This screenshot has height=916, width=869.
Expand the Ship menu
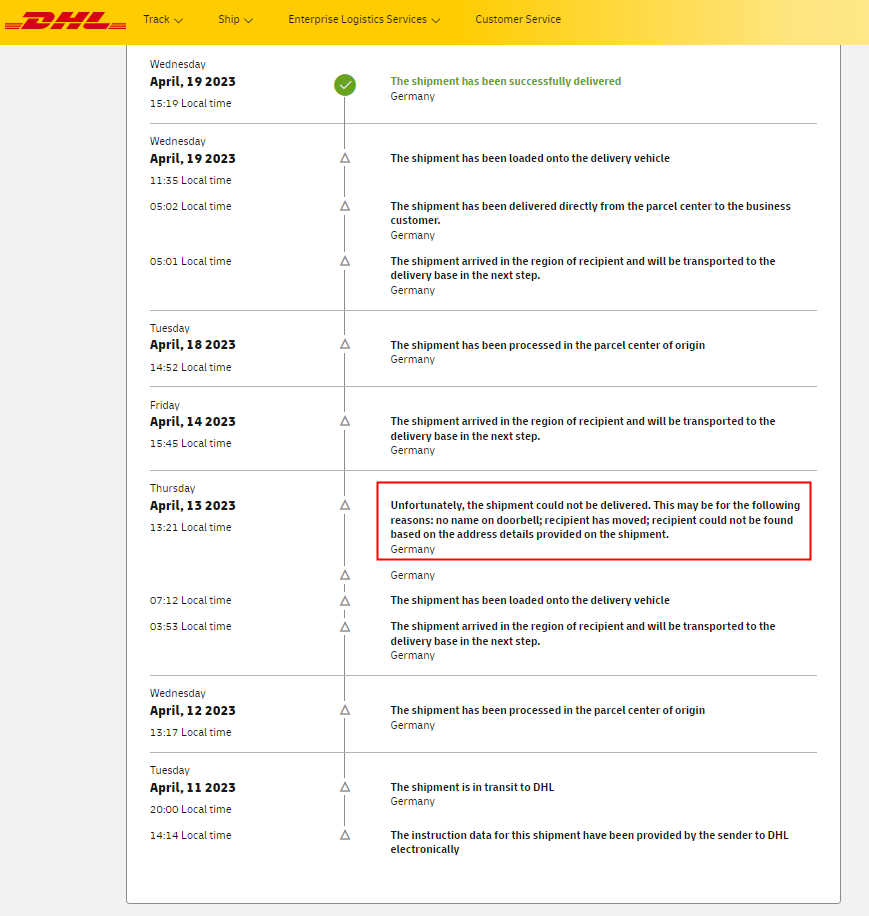tap(235, 20)
